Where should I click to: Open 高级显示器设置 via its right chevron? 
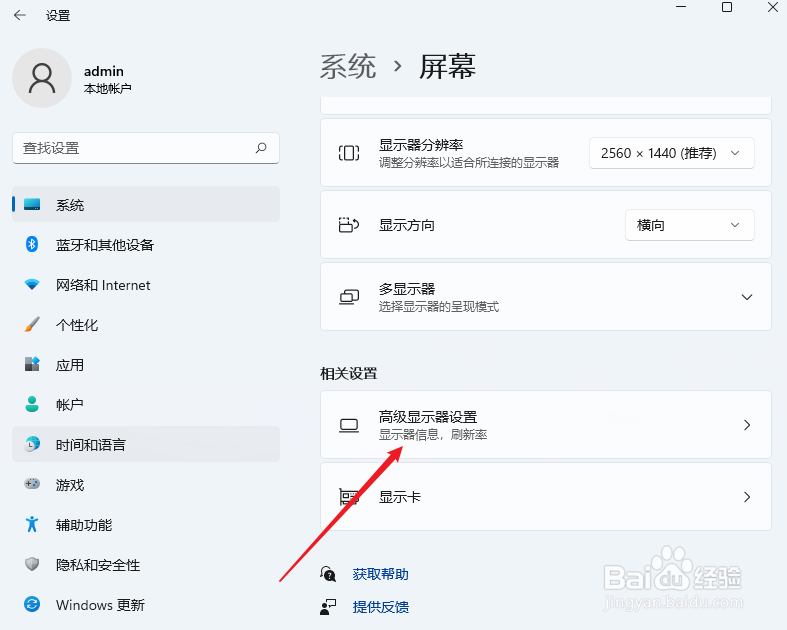747,425
